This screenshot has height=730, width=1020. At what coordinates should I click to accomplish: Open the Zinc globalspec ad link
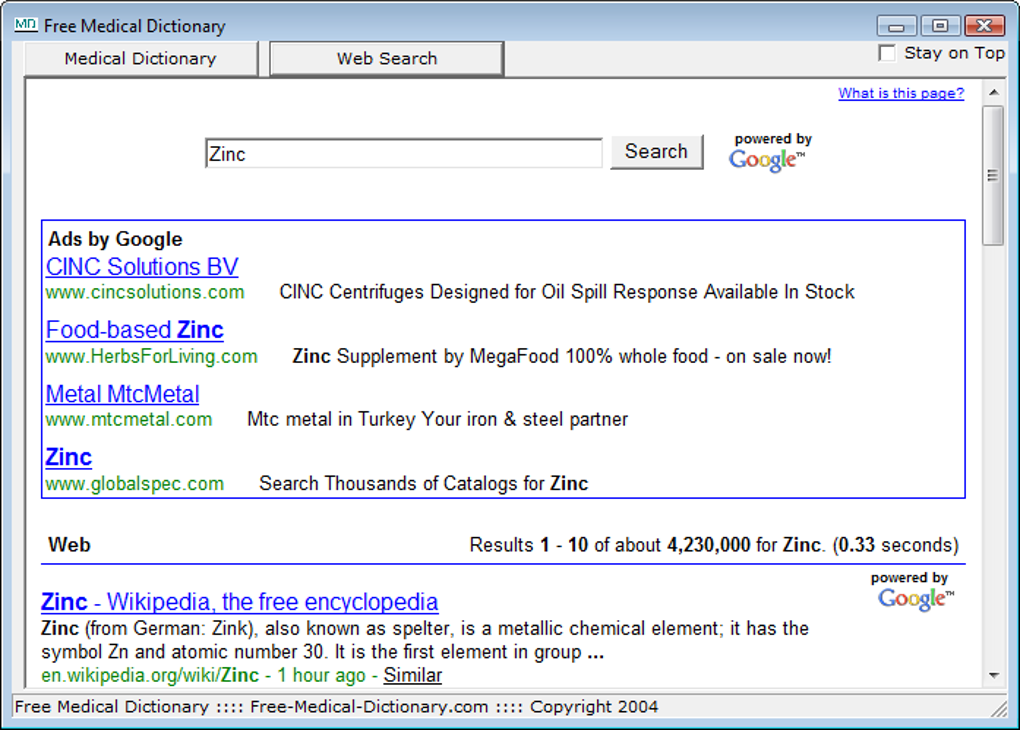click(x=68, y=457)
